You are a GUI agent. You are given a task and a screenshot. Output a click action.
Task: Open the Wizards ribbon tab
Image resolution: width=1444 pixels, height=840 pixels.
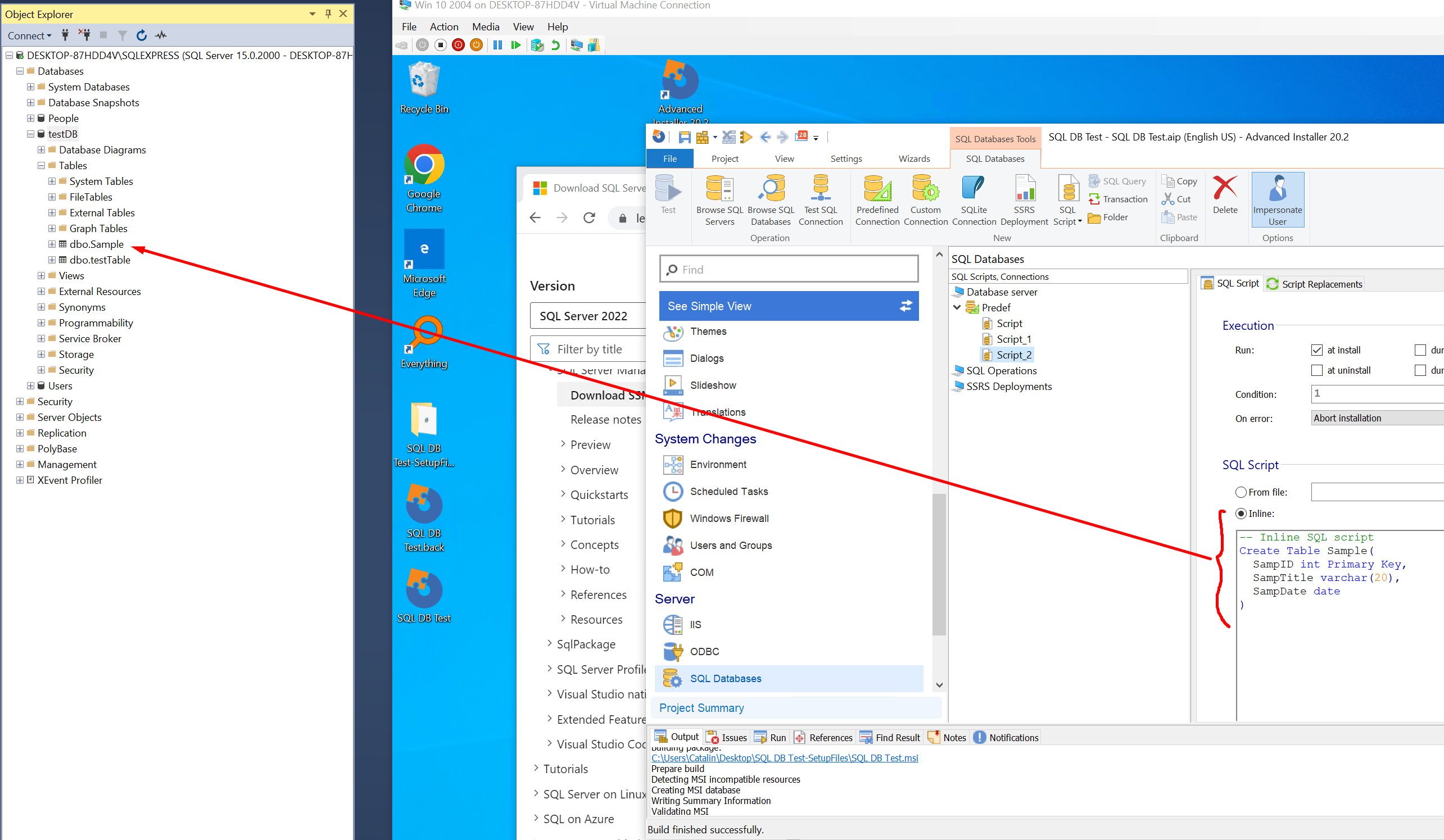913,158
